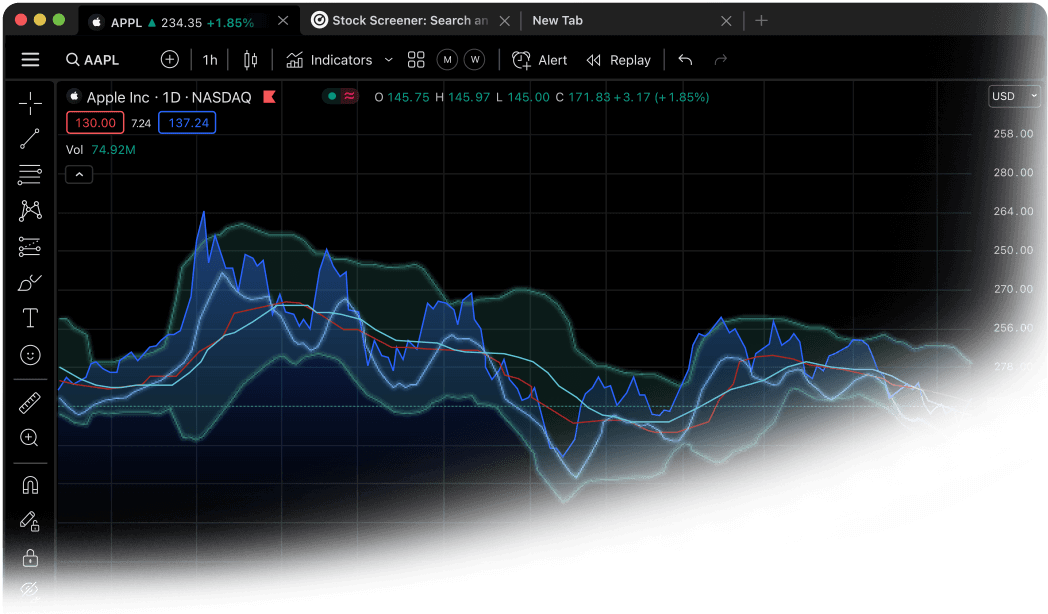
Task: Open the emoji sticker tool
Action: tap(30, 355)
